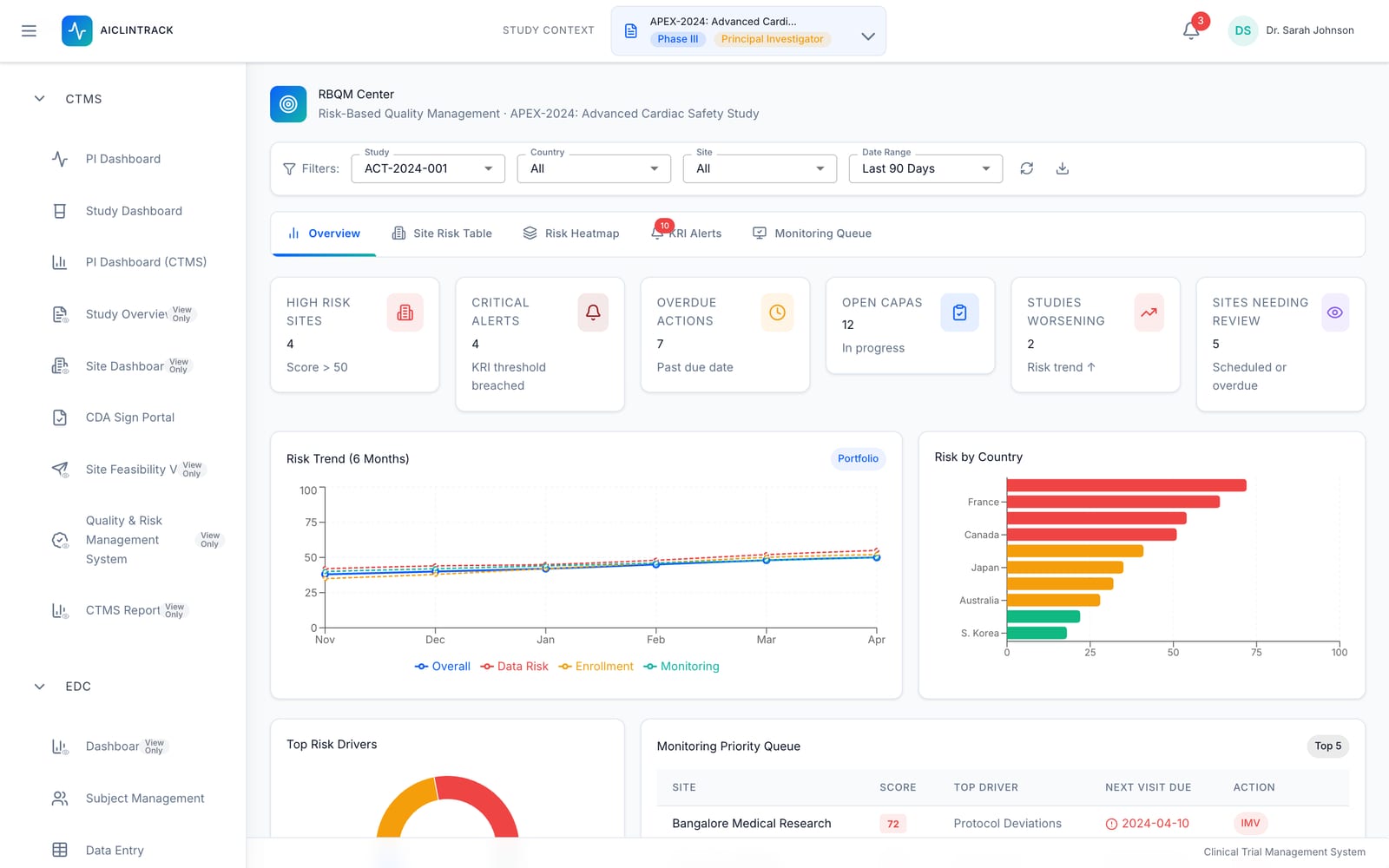Open the Country filter dropdown
The height and width of the screenshot is (868, 1389).
pyautogui.click(x=594, y=168)
